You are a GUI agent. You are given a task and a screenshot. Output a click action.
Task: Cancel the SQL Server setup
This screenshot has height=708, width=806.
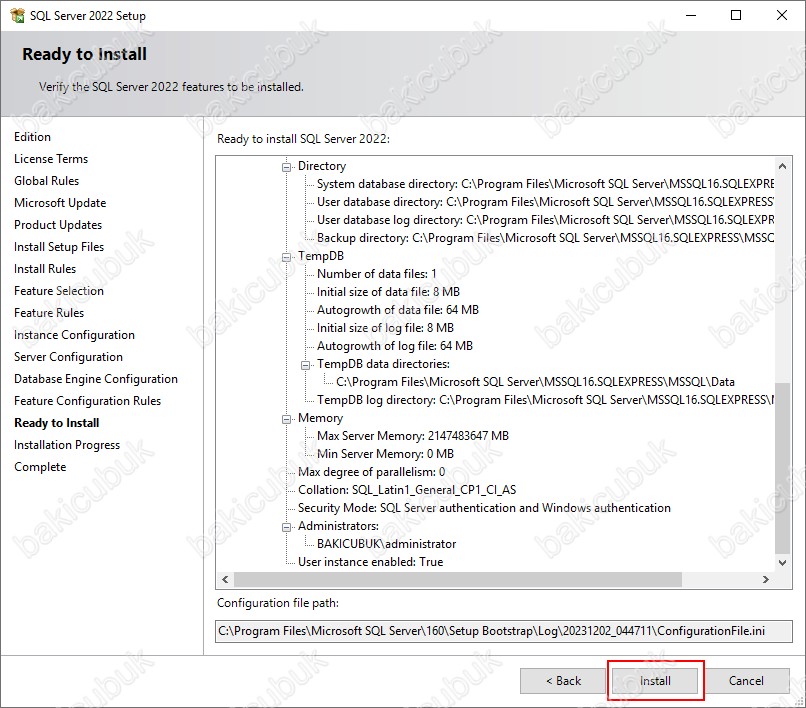coord(746,681)
